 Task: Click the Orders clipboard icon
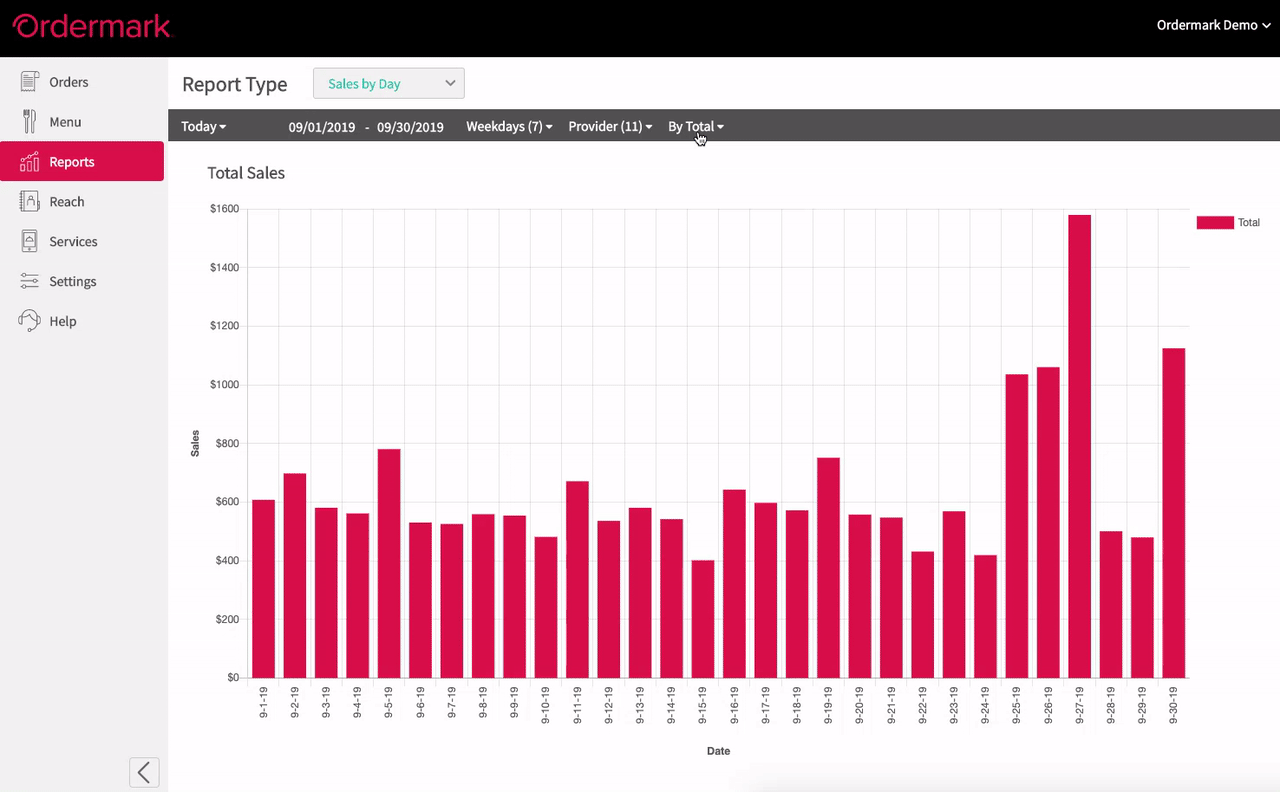[x=30, y=82]
